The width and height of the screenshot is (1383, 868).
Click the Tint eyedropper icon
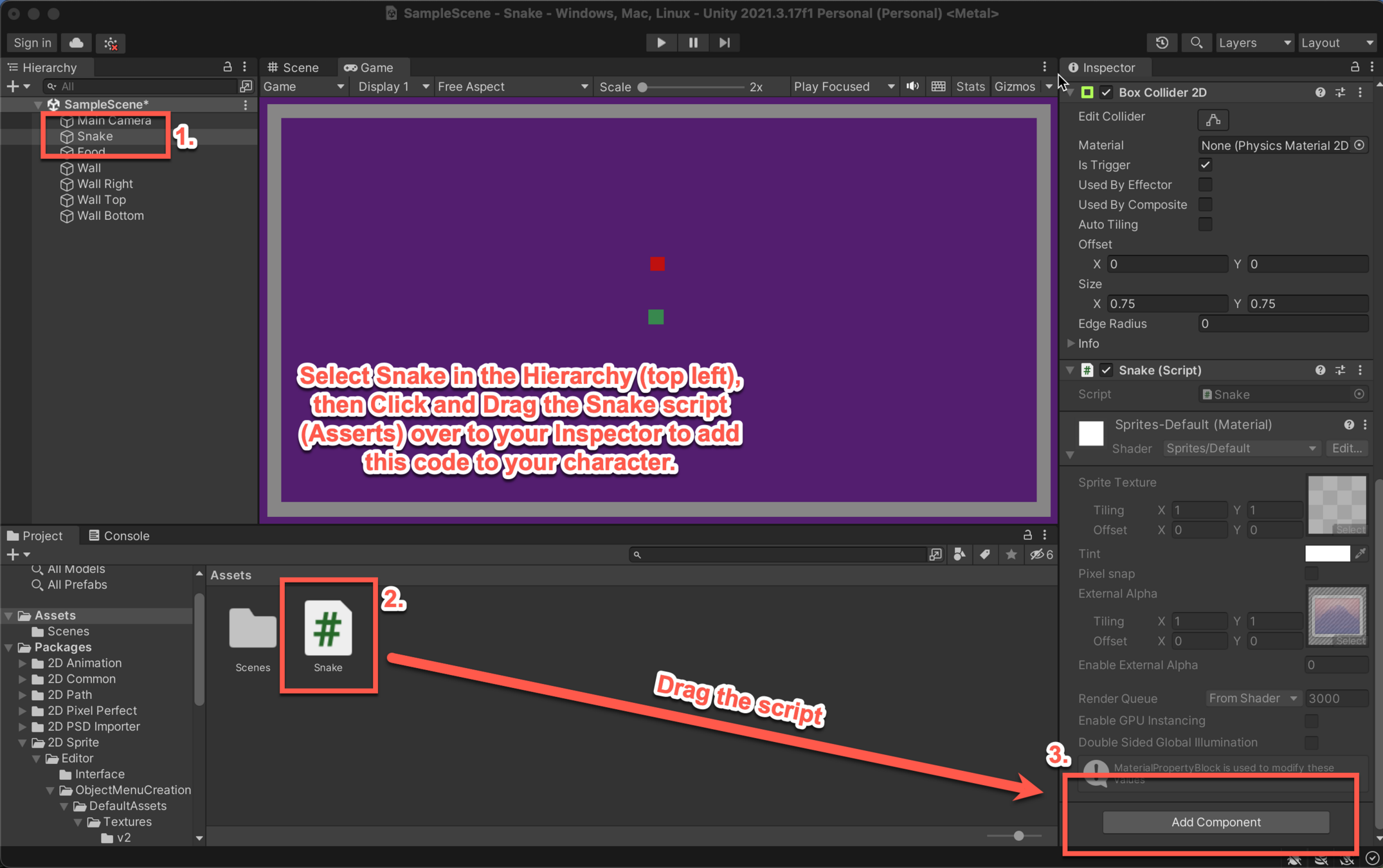click(1360, 554)
